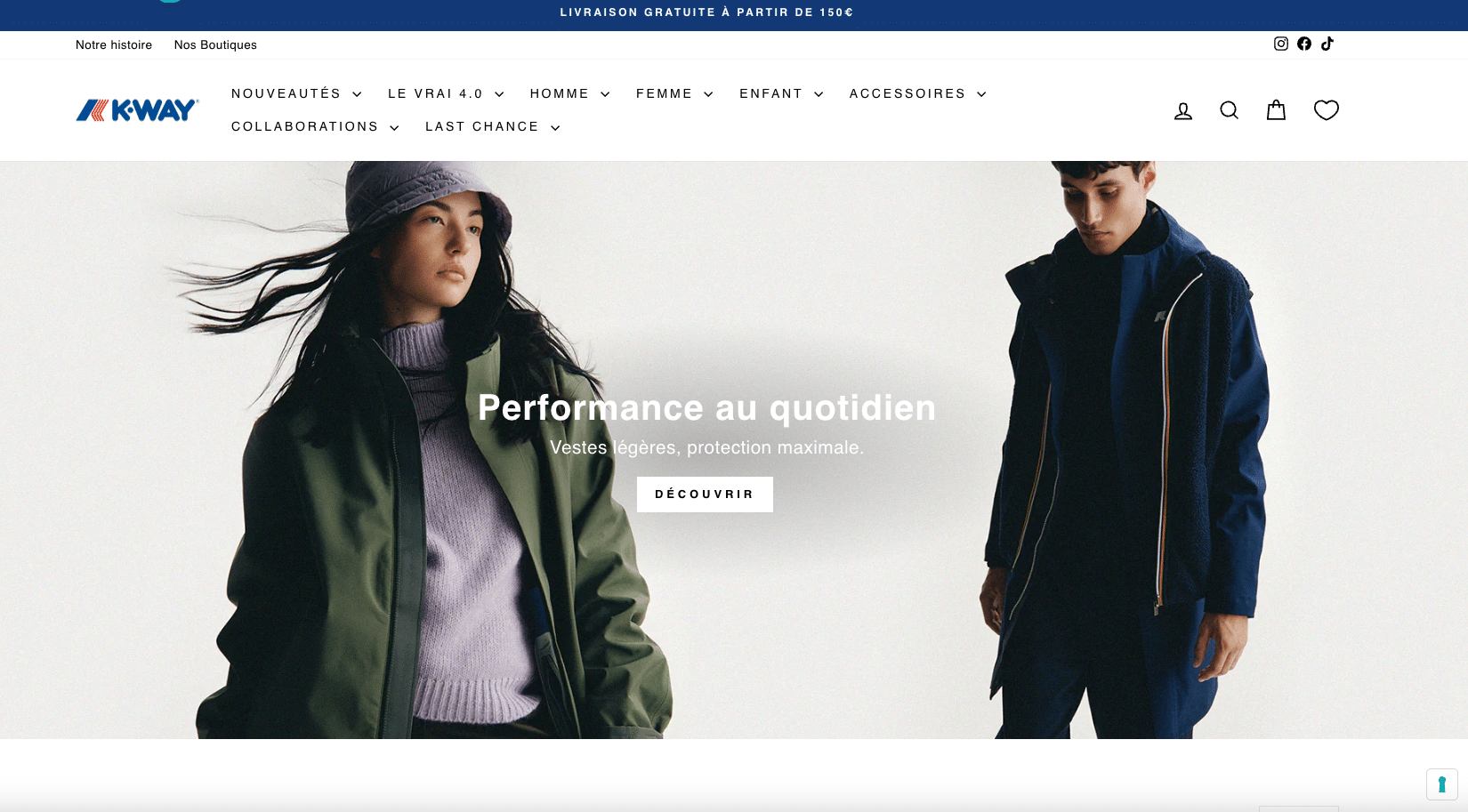Screen dimensions: 1468x812
Task: Open the Collaborations menu
Action: [x=315, y=127]
